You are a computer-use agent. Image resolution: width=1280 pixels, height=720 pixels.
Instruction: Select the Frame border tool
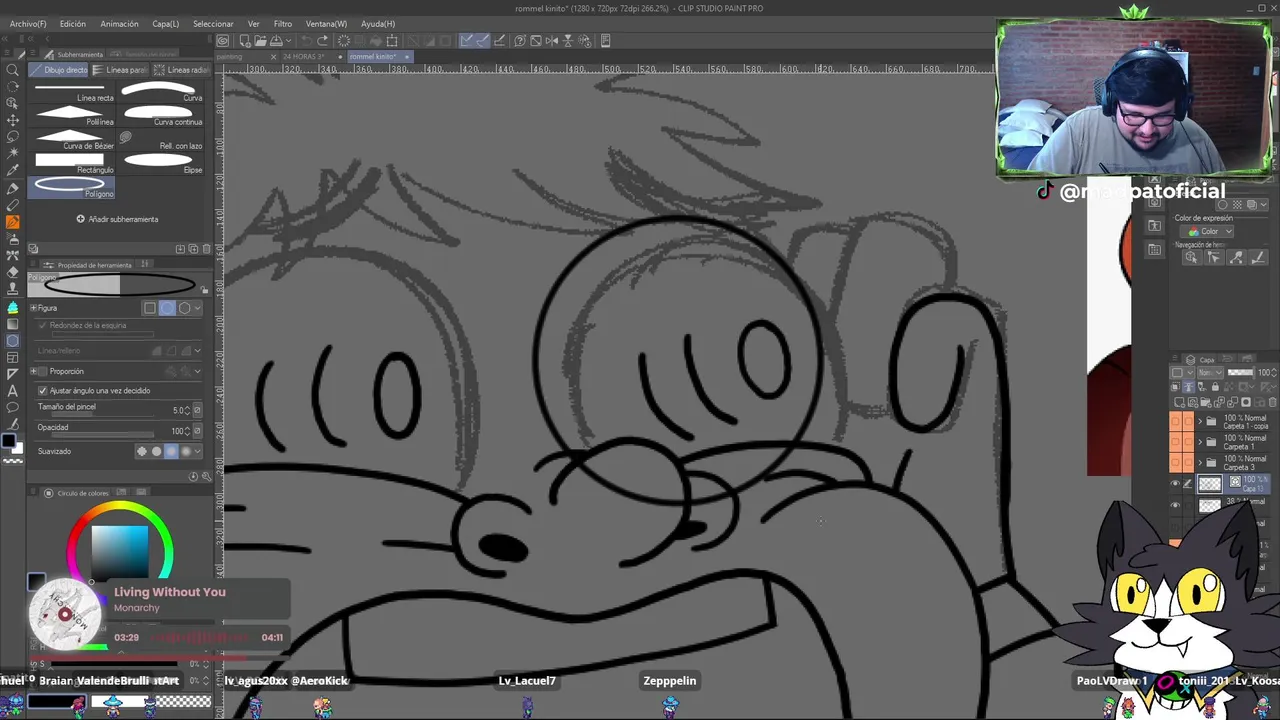coord(13,357)
